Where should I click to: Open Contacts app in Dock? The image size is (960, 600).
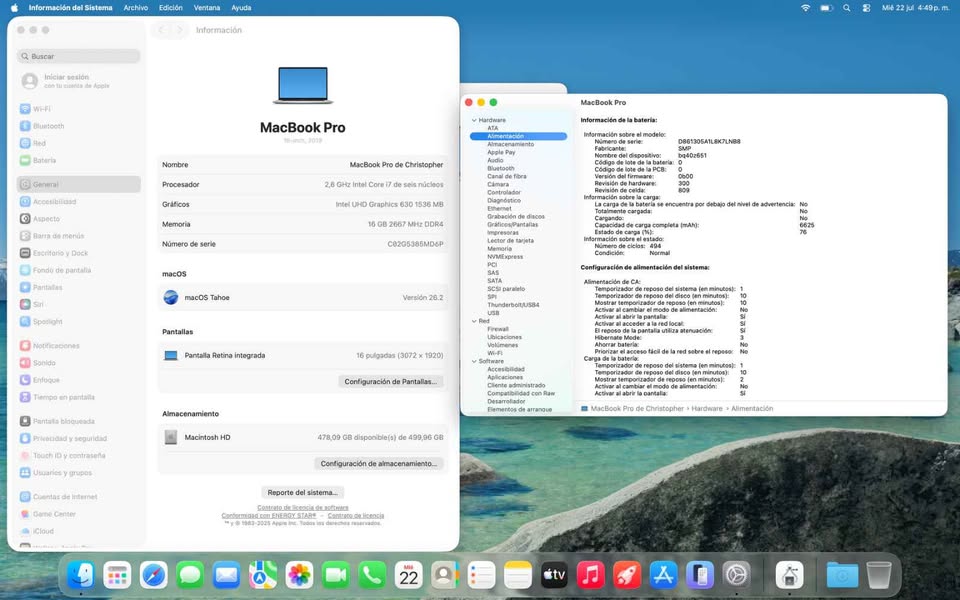point(445,575)
